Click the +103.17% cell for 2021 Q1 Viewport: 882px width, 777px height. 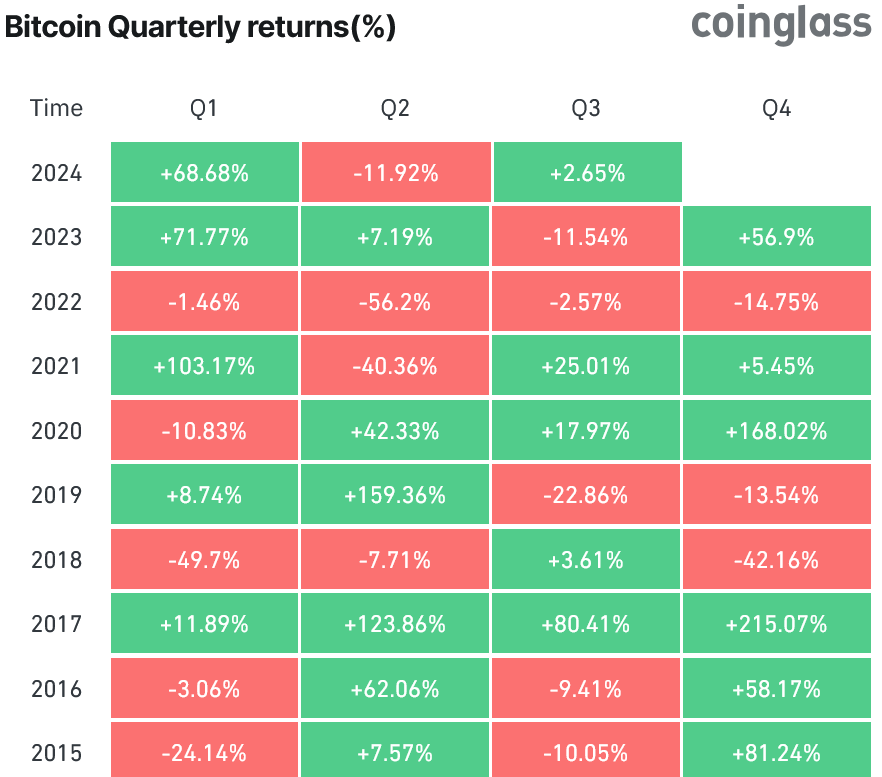(x=204, y=366)
